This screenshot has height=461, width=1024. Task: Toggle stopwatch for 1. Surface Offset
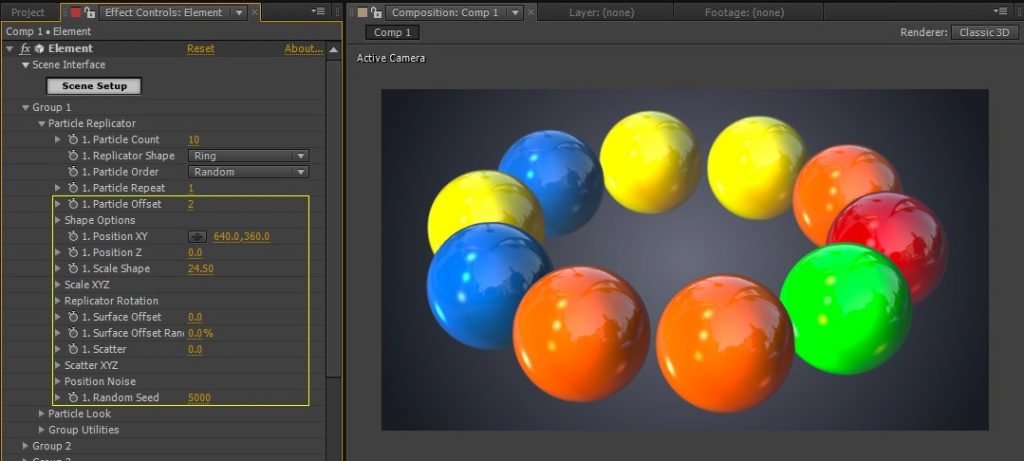pyautogui.click(x=73, y=317)
